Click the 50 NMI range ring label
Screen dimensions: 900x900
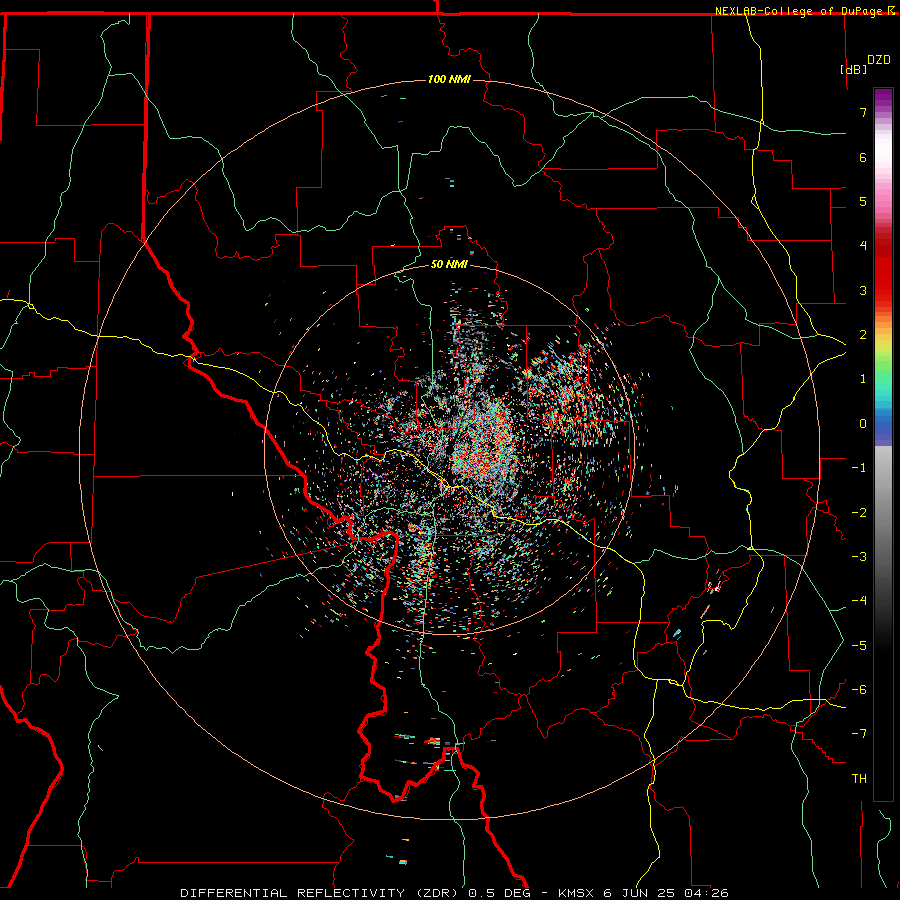click(449, 265)
